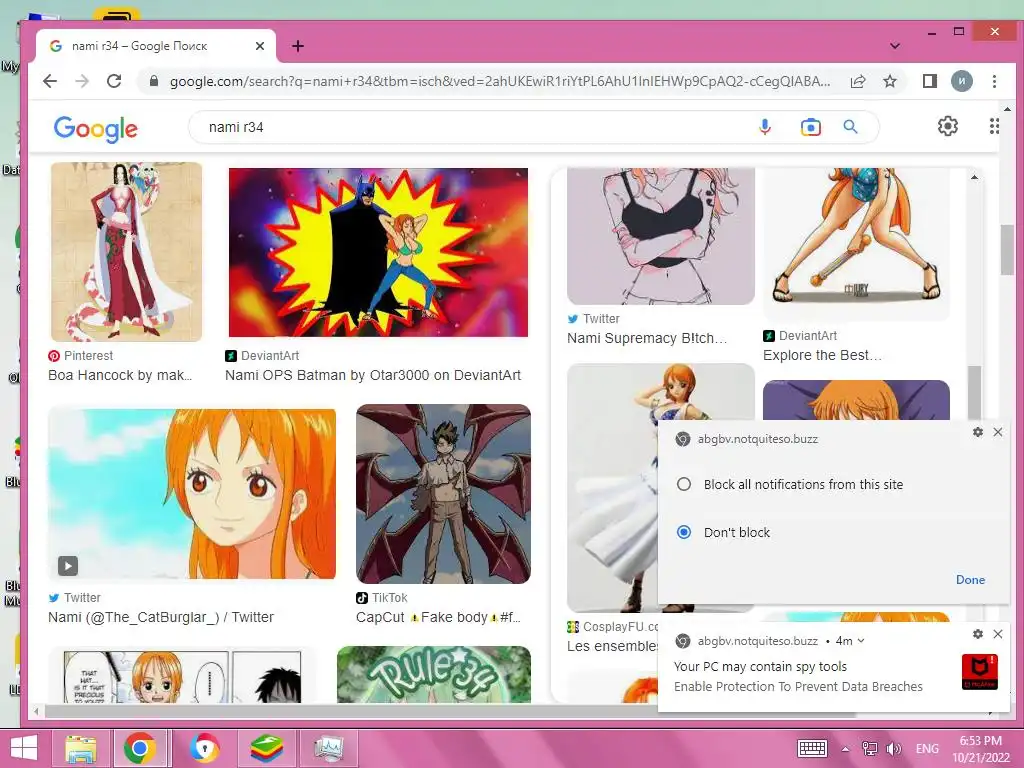Click the forward navigation arrow
Screen dimensions: 1024x768
(82, 81)
